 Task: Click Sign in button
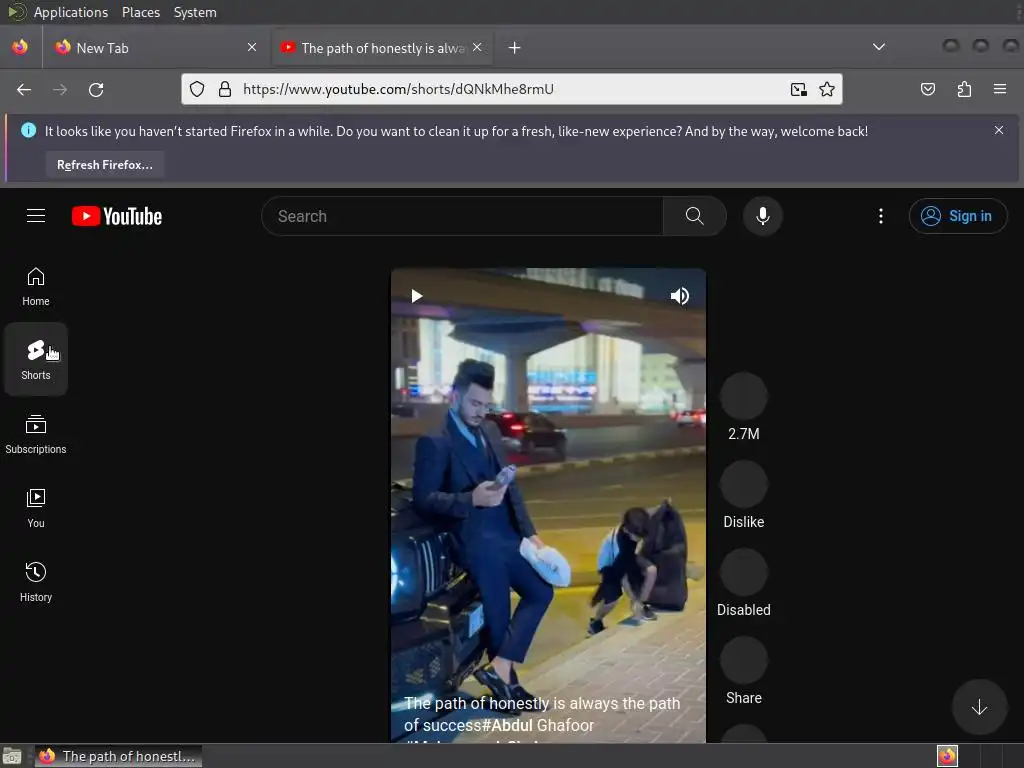coord(957,216)
